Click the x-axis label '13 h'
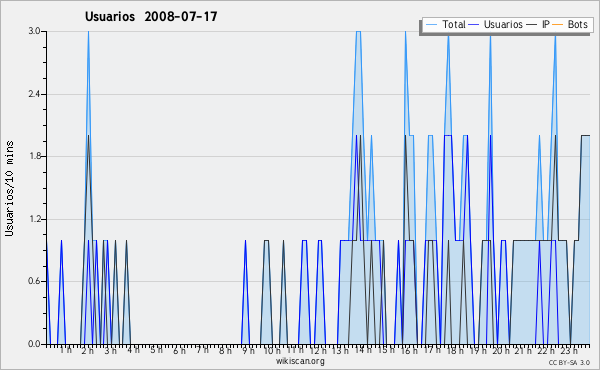Screen dimensions: 600x370 coord(340,350)
